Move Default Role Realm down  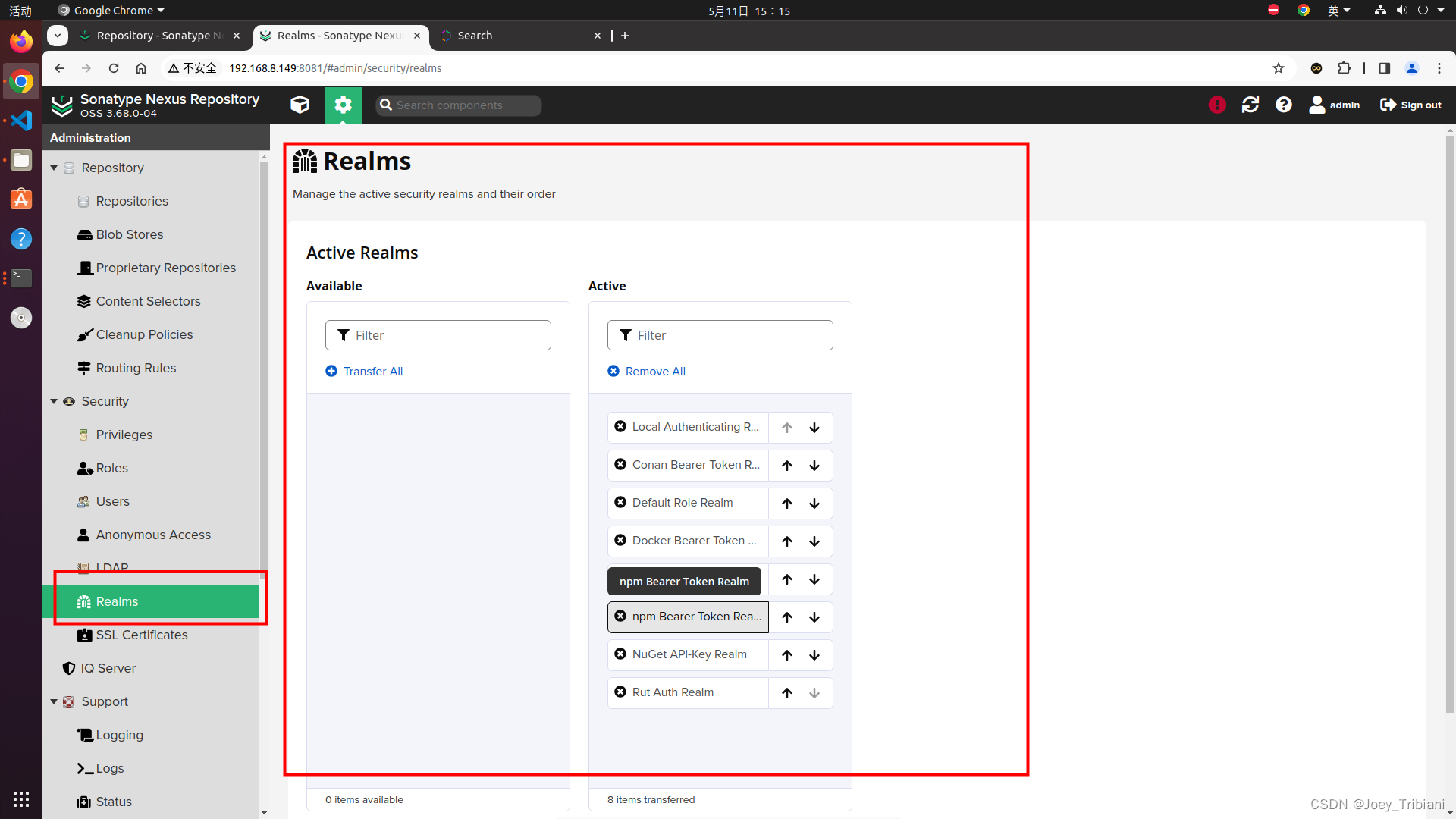tap(814, 504)
